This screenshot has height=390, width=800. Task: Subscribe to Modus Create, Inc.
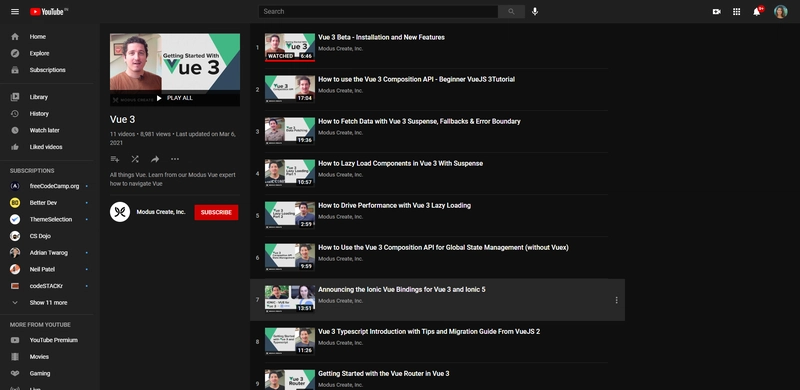click(216, 212)
